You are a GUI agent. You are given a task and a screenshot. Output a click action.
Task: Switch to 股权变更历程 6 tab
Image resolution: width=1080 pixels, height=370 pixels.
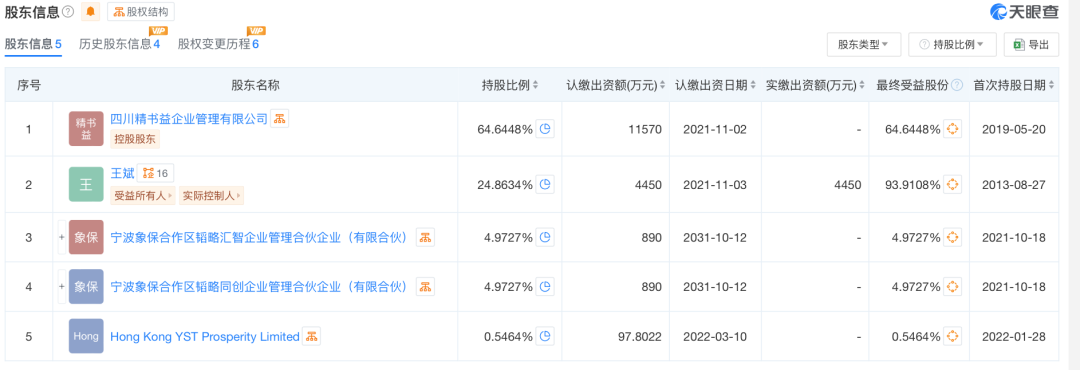point(218,44)
